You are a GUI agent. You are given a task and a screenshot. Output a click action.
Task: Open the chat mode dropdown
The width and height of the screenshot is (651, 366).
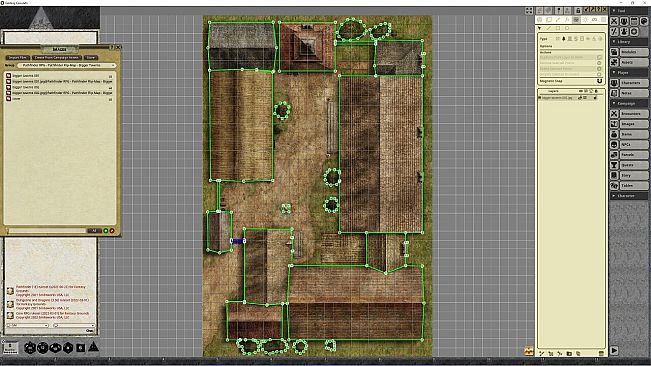(x=28, y=325)
